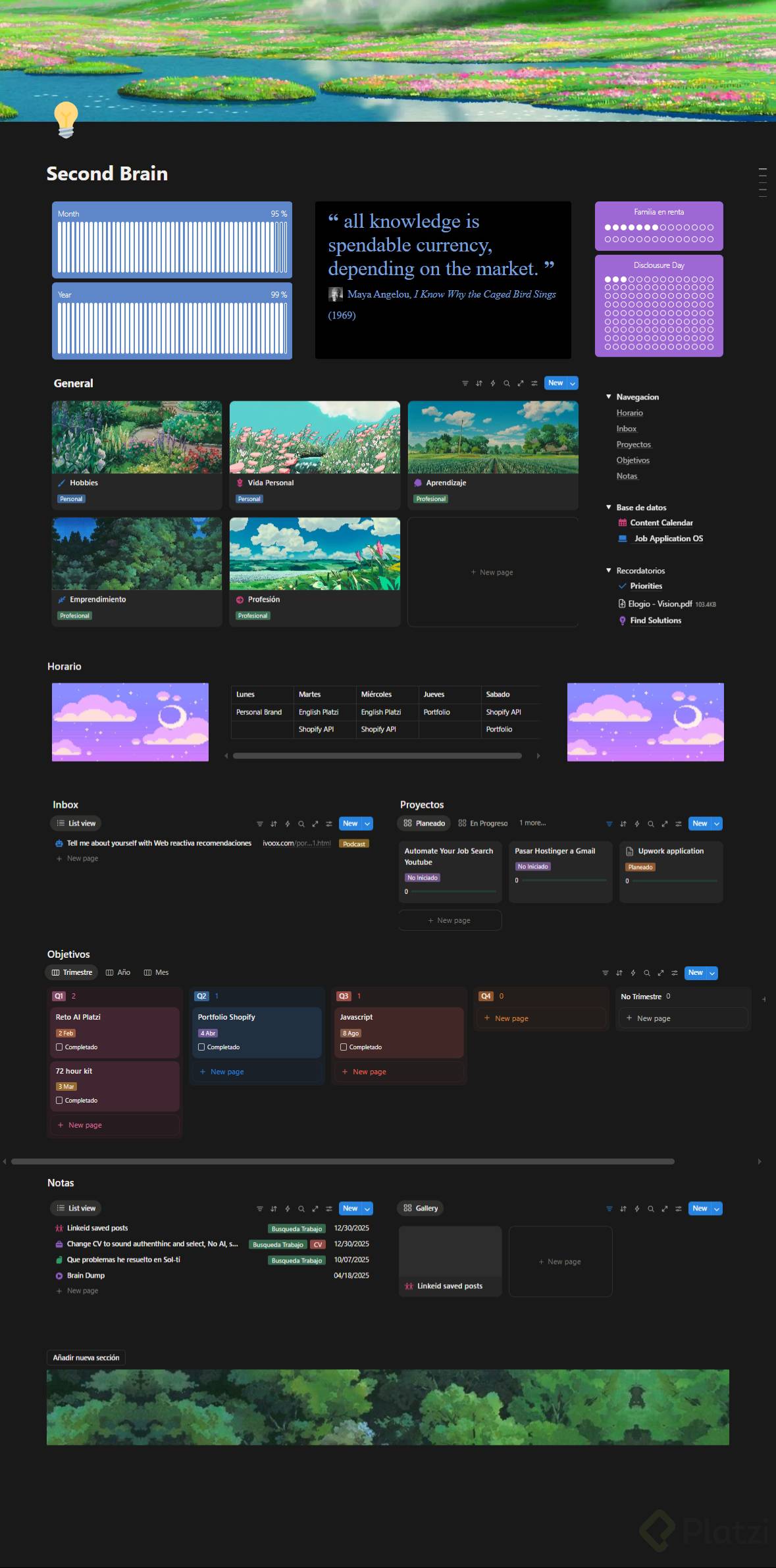This screenshot has width=776, height=1568.
Task: Click the Find Solutions bulb icon
Action: tap(623, 621)
